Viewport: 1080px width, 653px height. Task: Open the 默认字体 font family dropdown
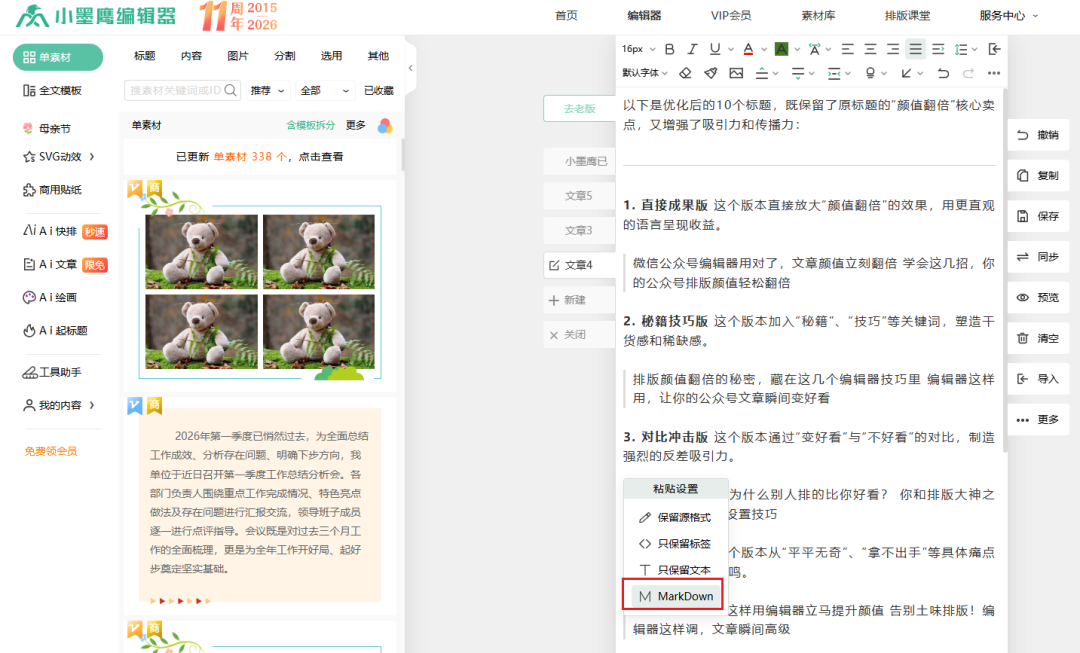pos(645,73)
